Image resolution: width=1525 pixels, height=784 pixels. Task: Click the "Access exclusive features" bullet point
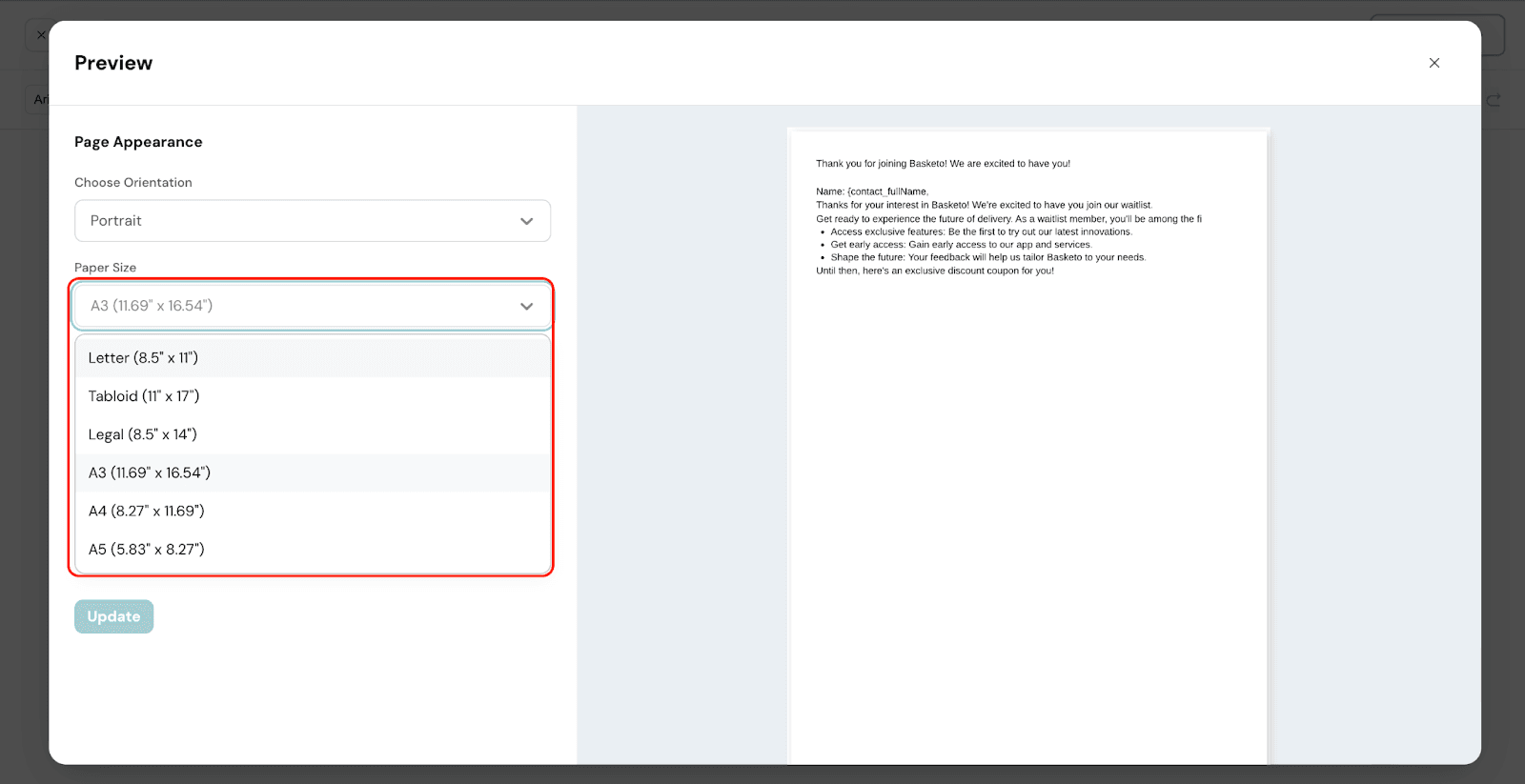point(981,231)
